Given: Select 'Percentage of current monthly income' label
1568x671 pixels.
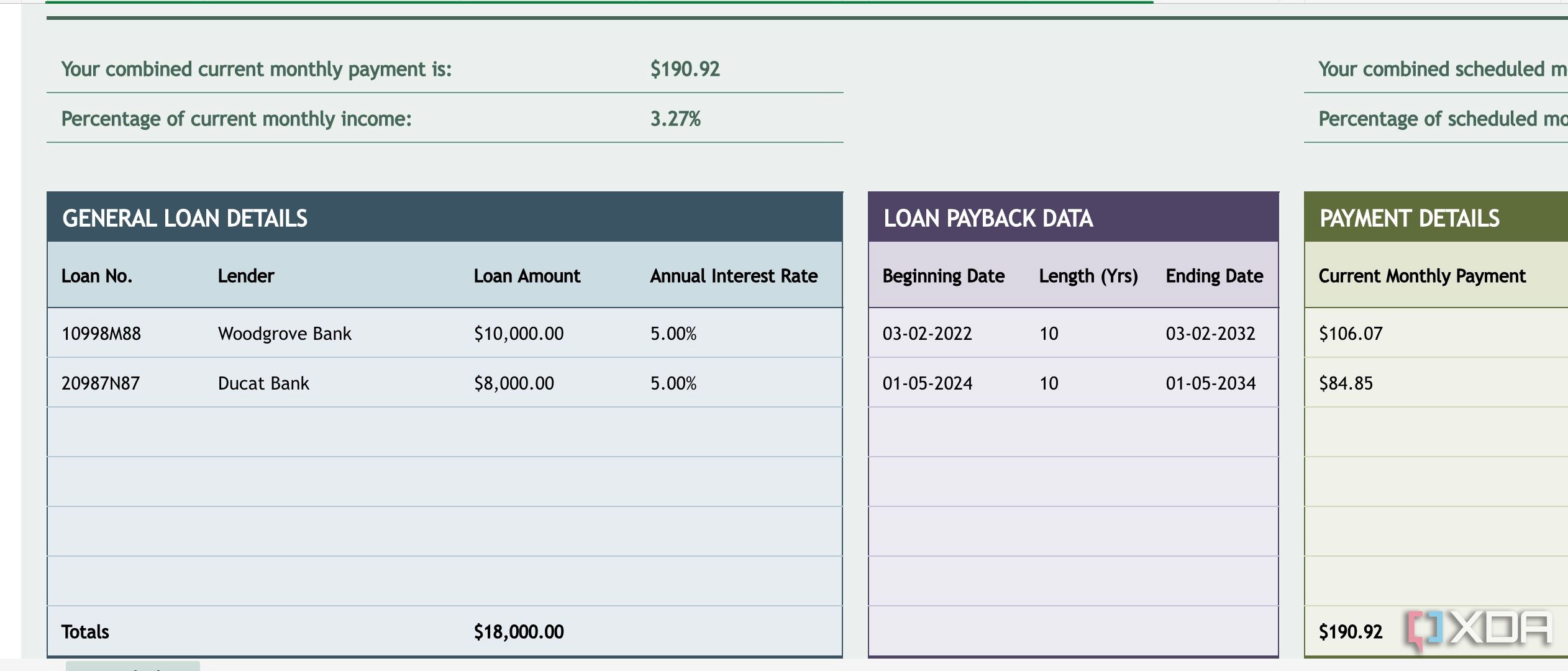Looking at the screenshot, I should [237, 119].
